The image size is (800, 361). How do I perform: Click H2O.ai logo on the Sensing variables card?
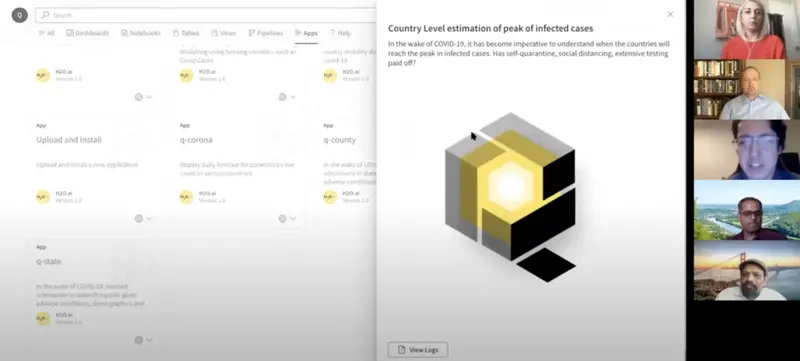[186, 75]
